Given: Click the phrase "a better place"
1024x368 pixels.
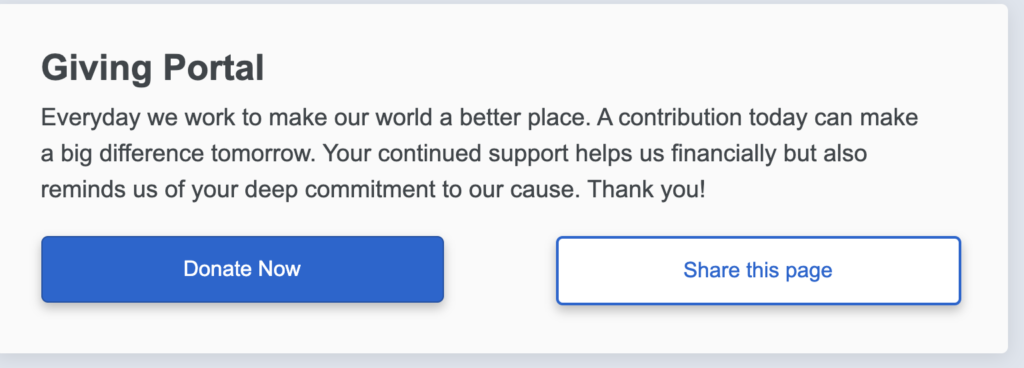Looking at the screenshot, I should coord(514,117).
